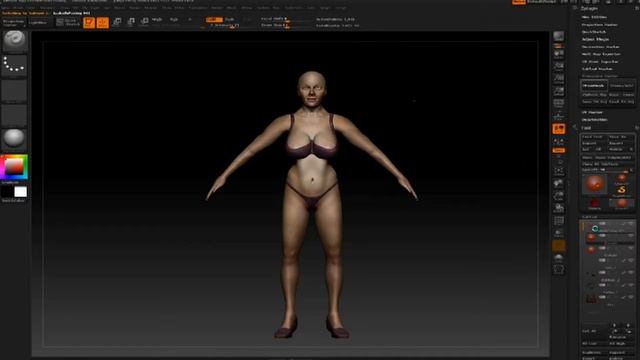640x360 pixels.
Task: Expand UV Master submenu
Action: [x=592, y=112]
